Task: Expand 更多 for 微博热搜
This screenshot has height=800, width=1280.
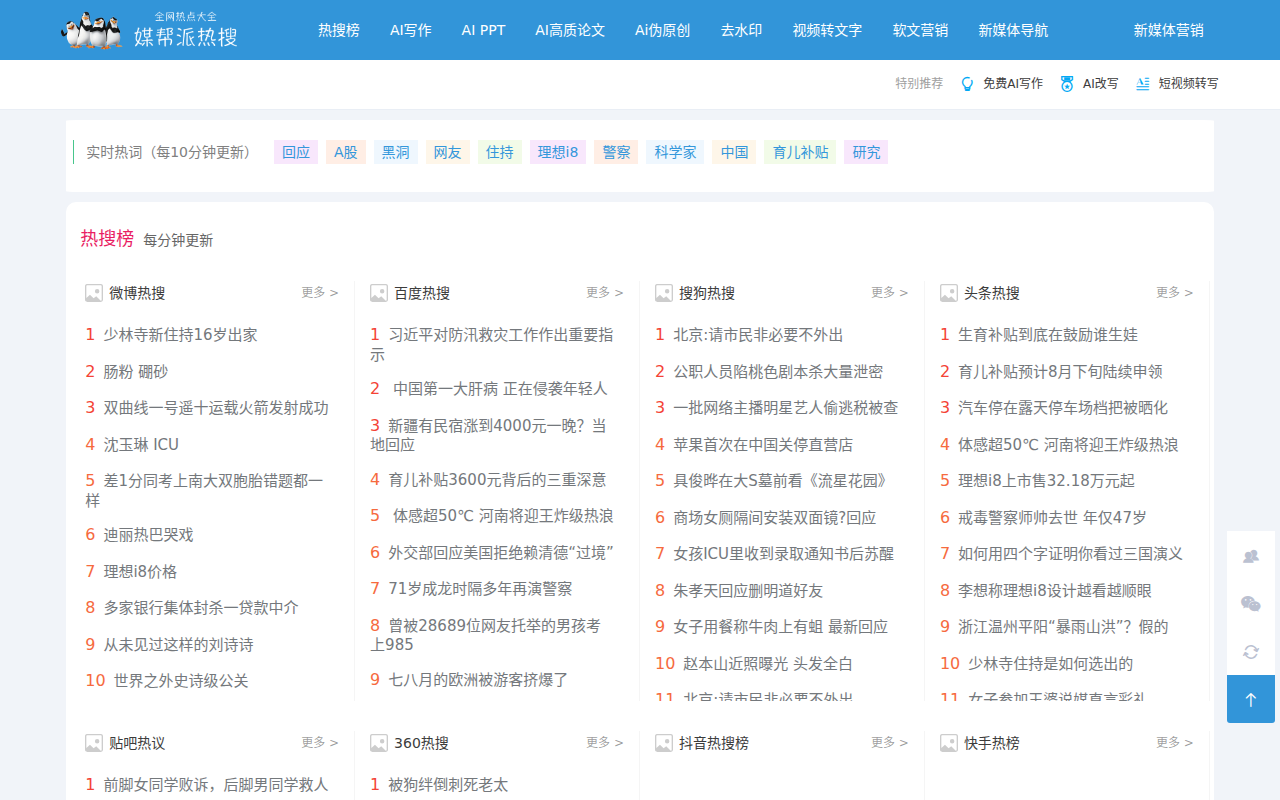Action: tap(320, 293)
